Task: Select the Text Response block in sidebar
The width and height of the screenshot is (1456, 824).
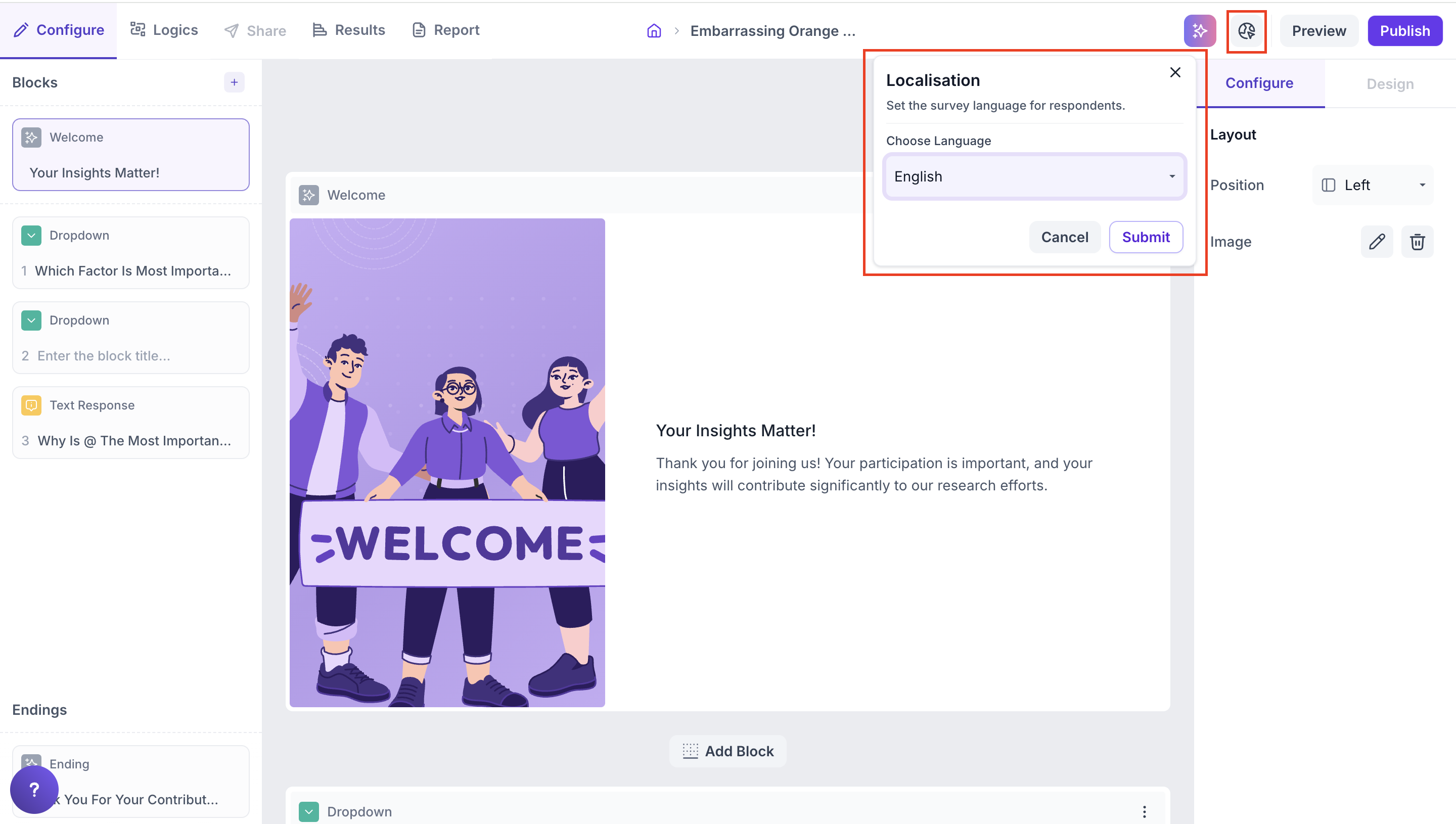Action: pyautogui.click(x=131, y=422)
